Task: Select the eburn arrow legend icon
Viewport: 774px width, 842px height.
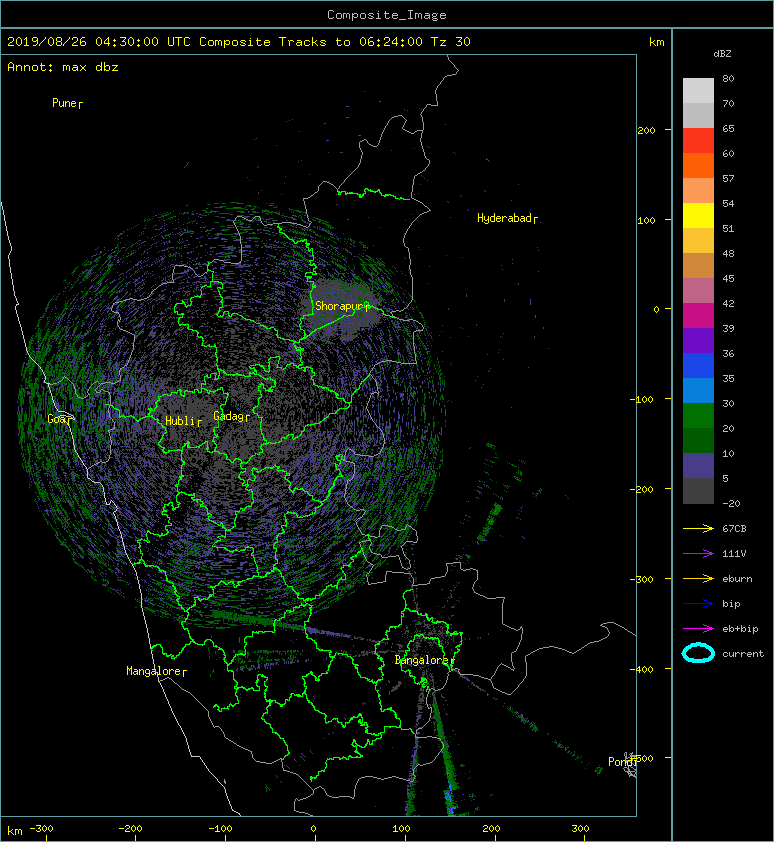Action: click(698, 578)
